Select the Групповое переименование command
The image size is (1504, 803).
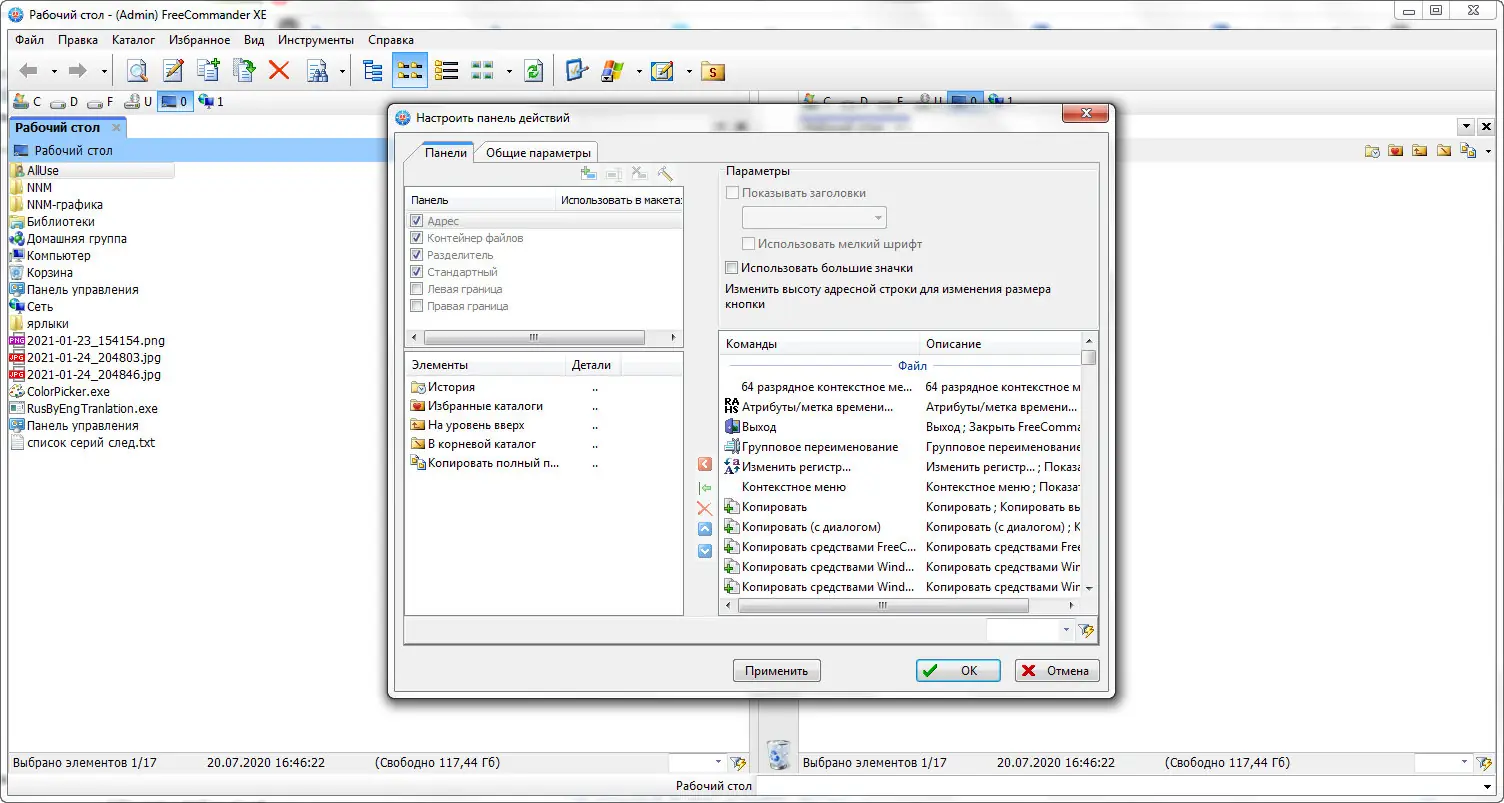tap(820, 447)
